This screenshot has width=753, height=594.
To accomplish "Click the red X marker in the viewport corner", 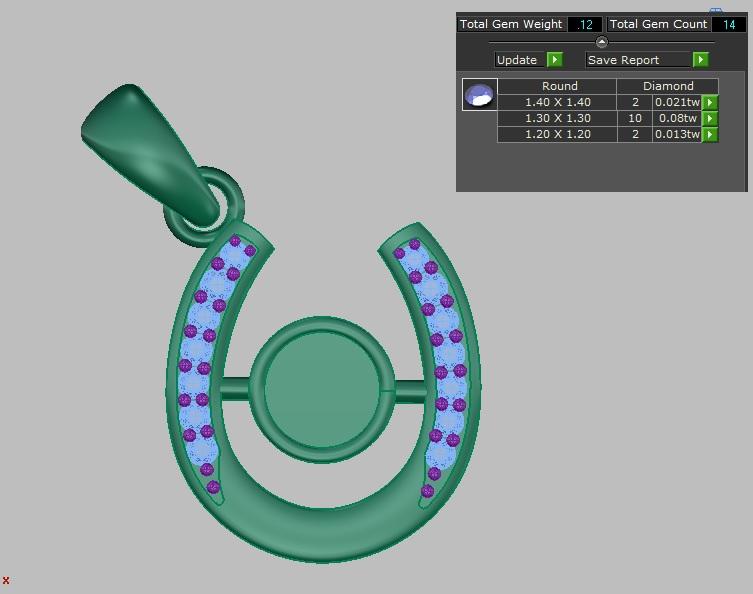I will tap(6, 581).
